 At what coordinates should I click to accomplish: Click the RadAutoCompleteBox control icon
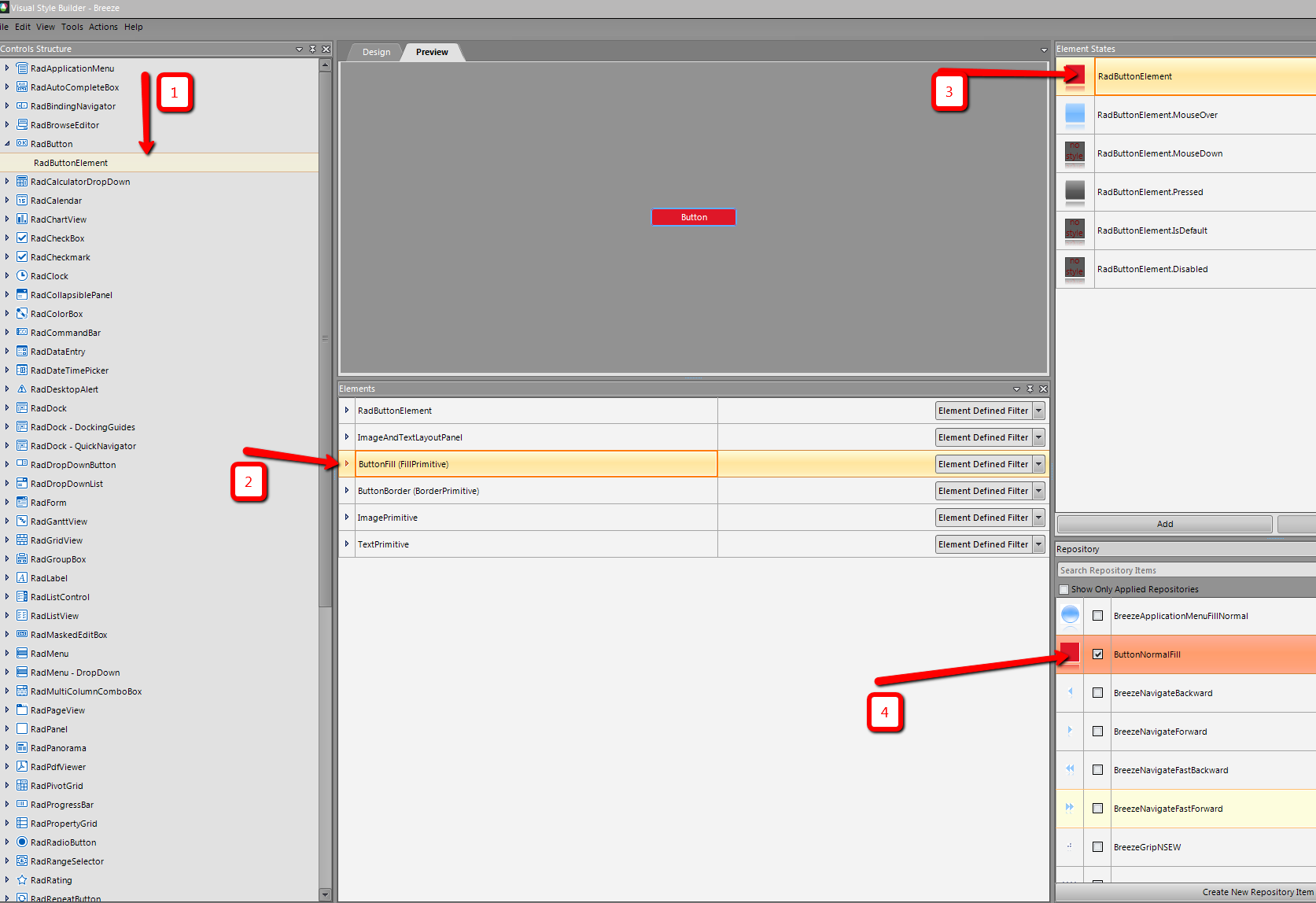[22, 87]
